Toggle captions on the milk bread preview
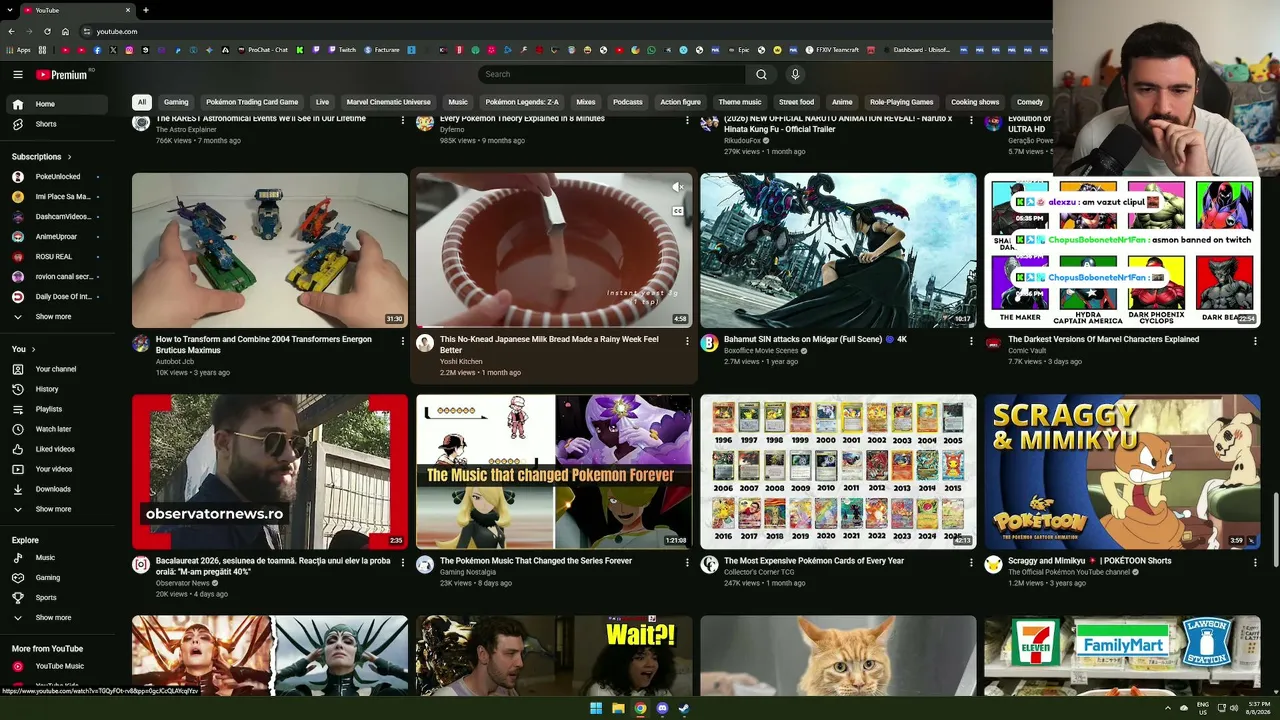1280x720 pixels. [677, 211]
